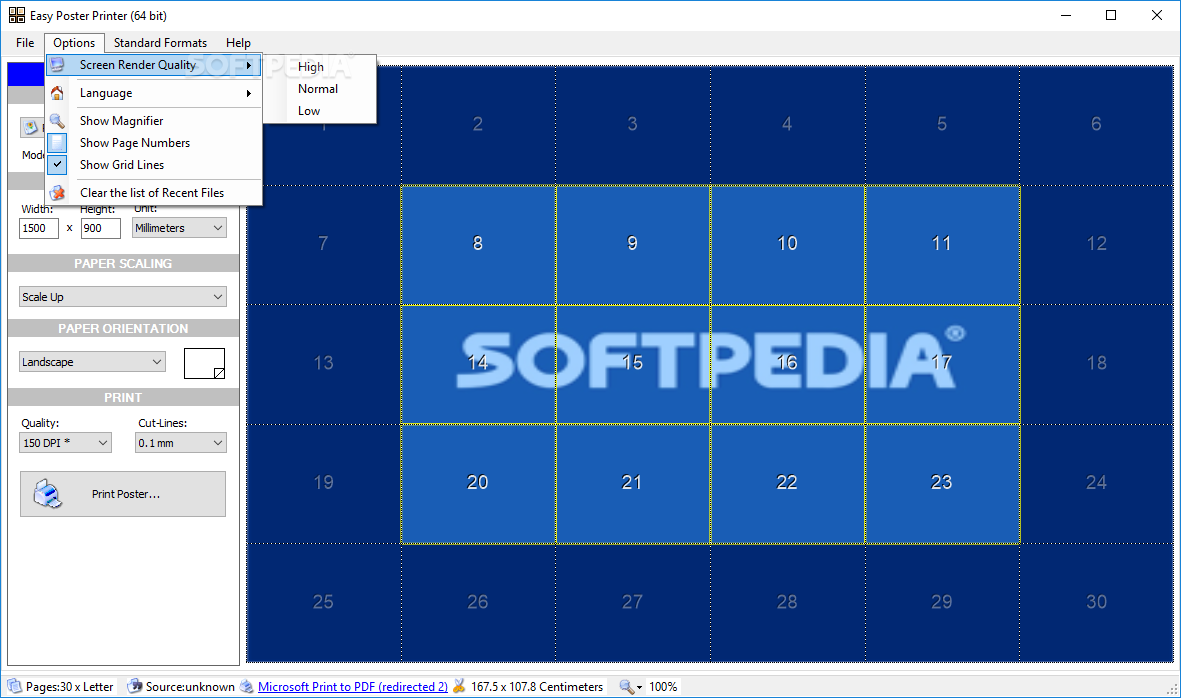Choose Show Magnifier menu entry

[154, 120]
